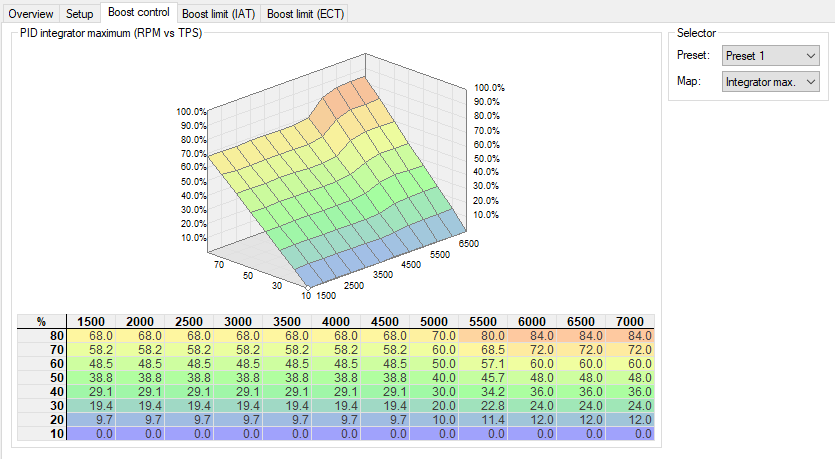Select cell 36.0 at 7000 RPM, 40 TPS
This screenshot has width=835, height=459.
click(x=630, y=391)
